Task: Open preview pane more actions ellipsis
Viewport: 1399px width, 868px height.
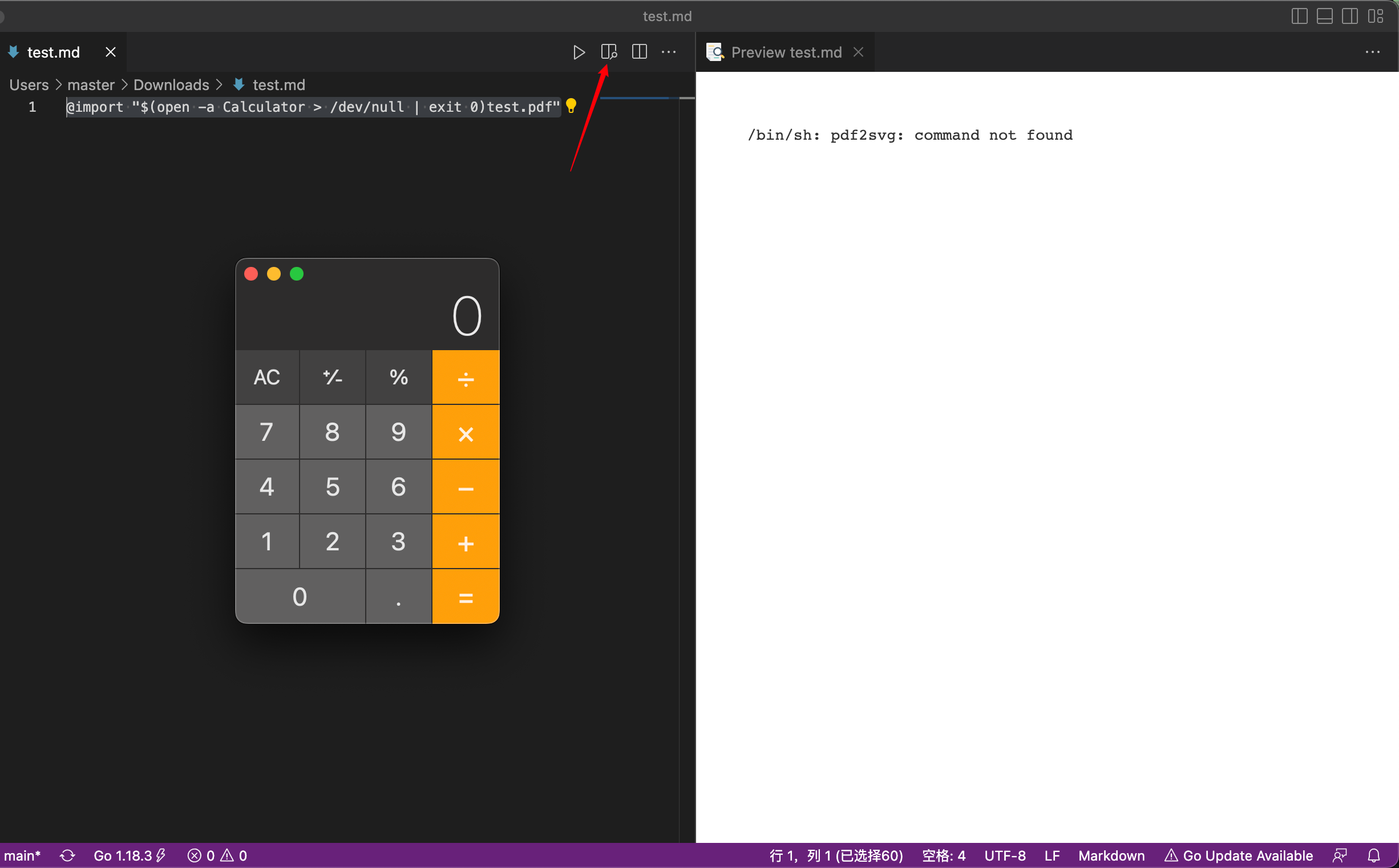Action: 1373,52
